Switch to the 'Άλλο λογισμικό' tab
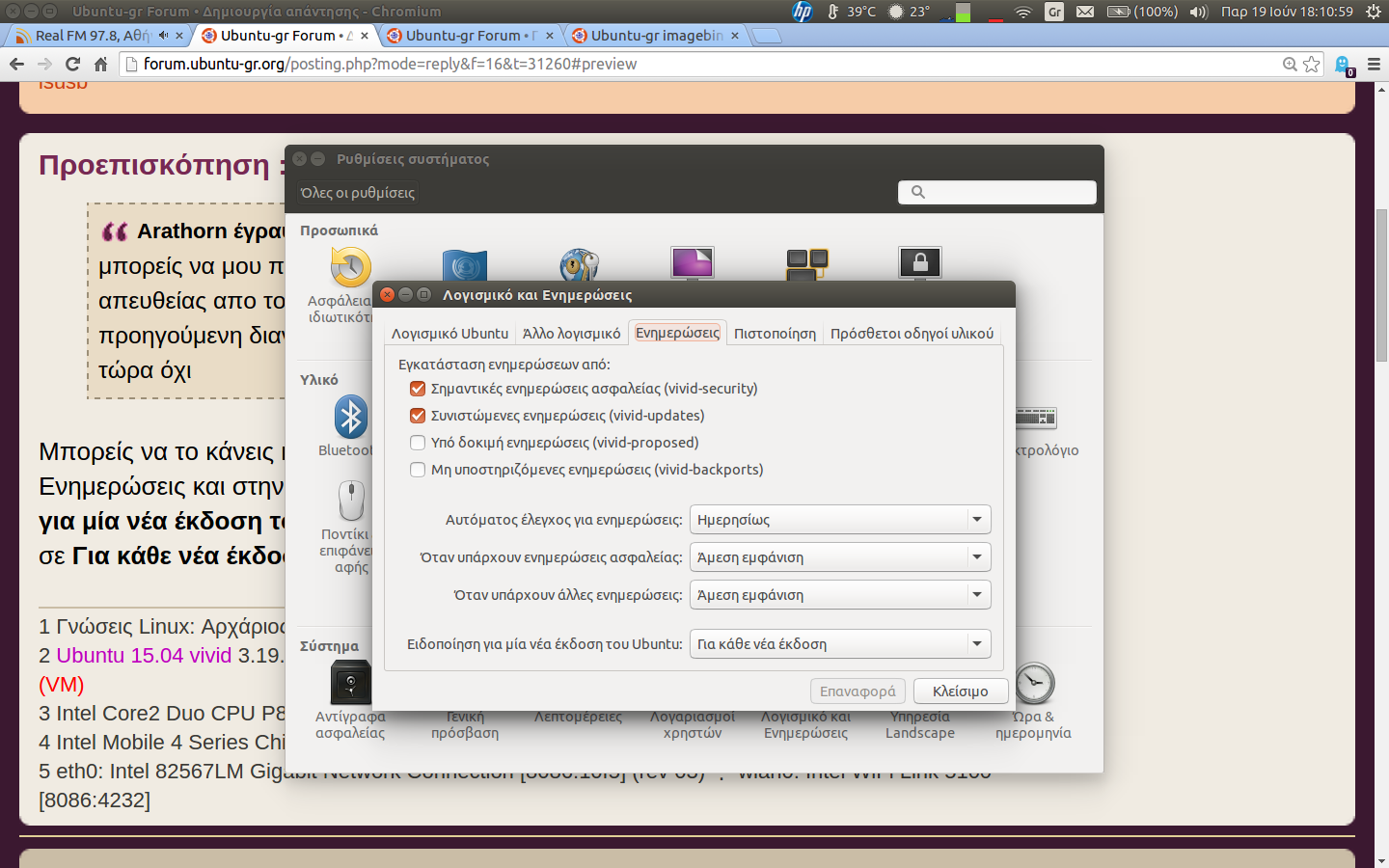 tap(572, 333)
